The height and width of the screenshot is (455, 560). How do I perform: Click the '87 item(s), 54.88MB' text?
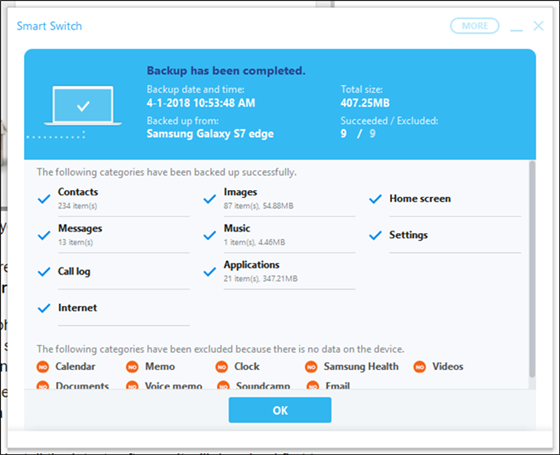pos(259,206)
